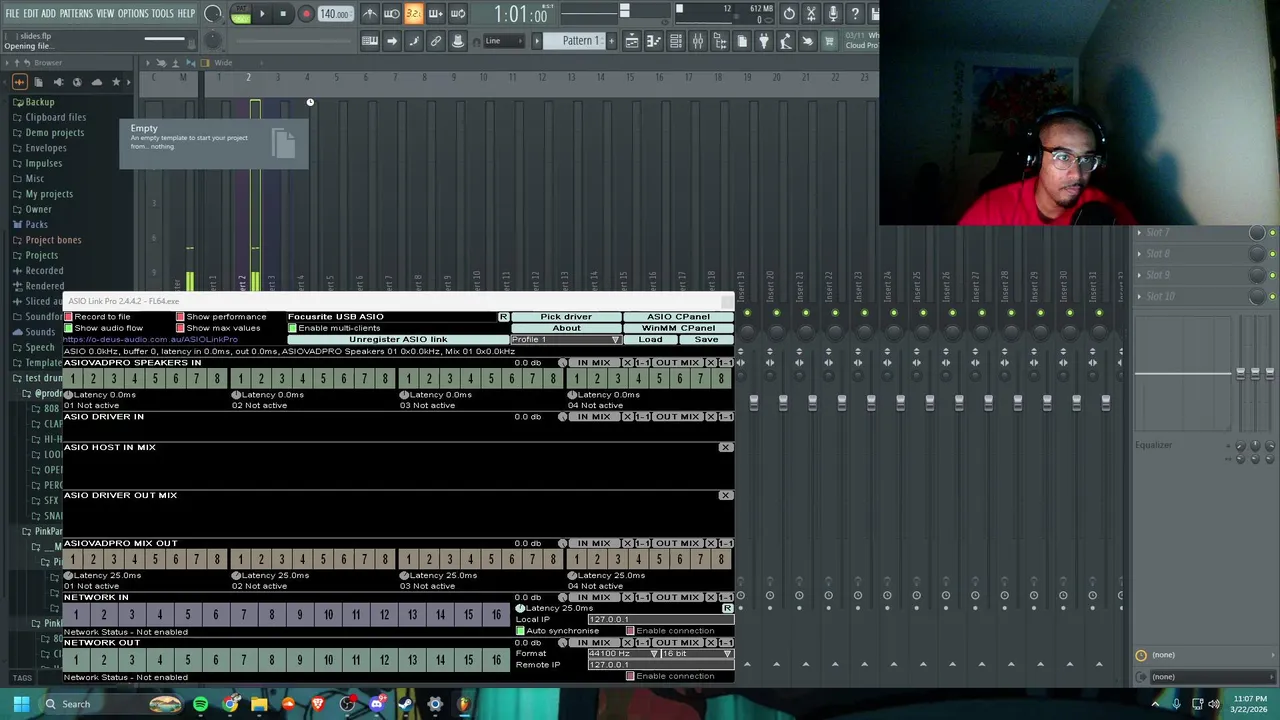The image size is (1280, 720).
Task: Click the About button in ASIO Link Pro
Action: coord(566,328)
